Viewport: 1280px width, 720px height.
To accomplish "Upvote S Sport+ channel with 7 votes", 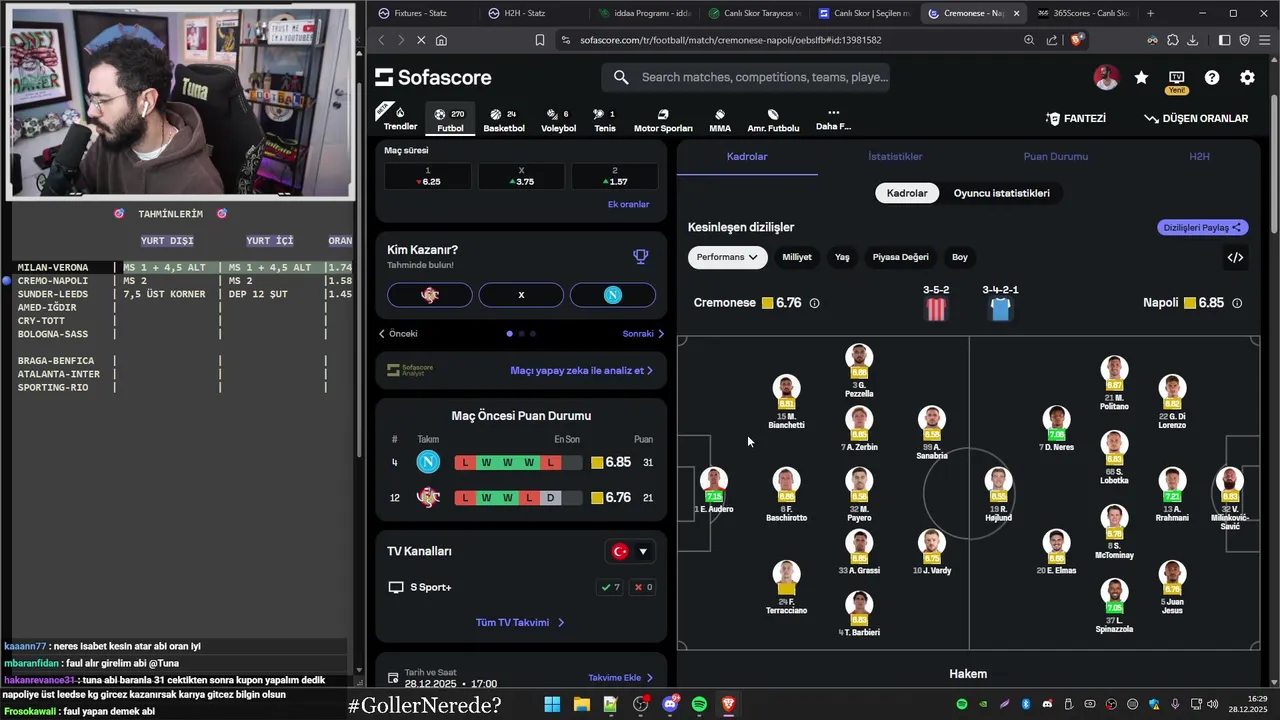I will point(609,587).
